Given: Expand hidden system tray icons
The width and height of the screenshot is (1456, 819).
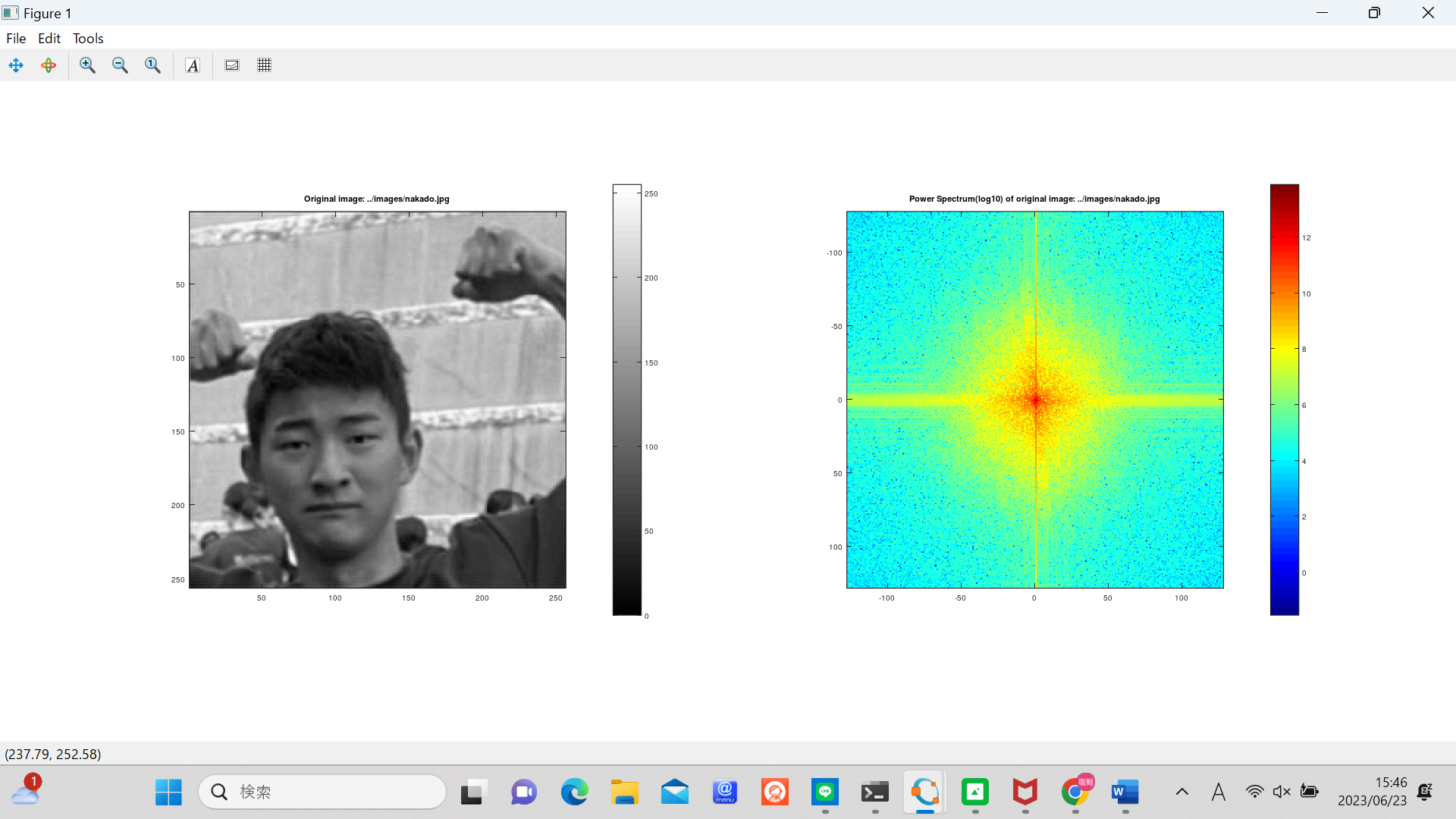Looking at the screenshot, I should tap(1181, 792).
